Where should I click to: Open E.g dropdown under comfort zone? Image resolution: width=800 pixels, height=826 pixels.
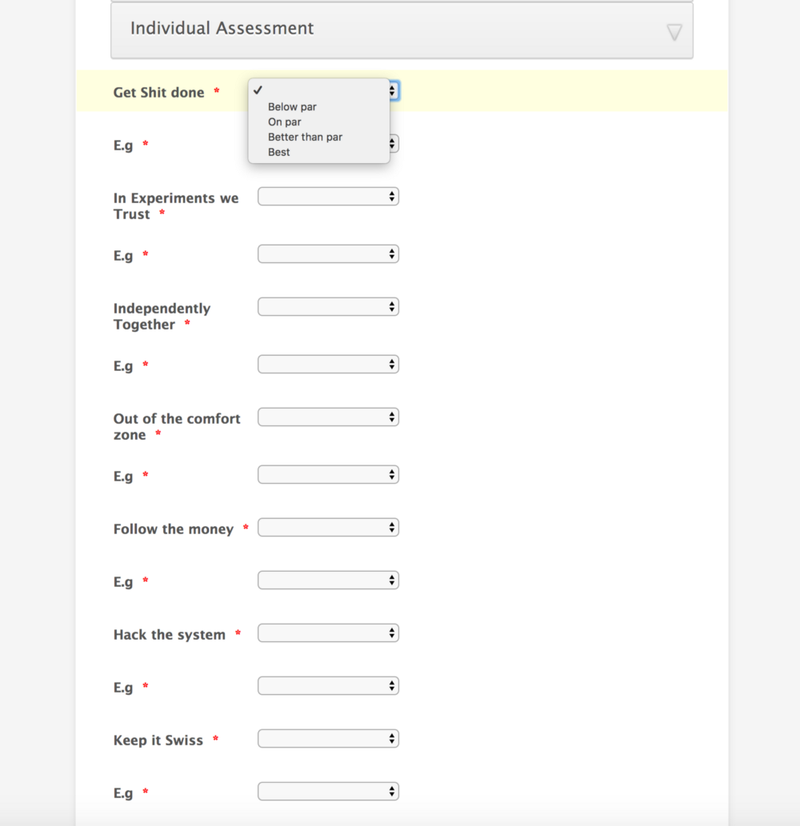coord(328,475)
